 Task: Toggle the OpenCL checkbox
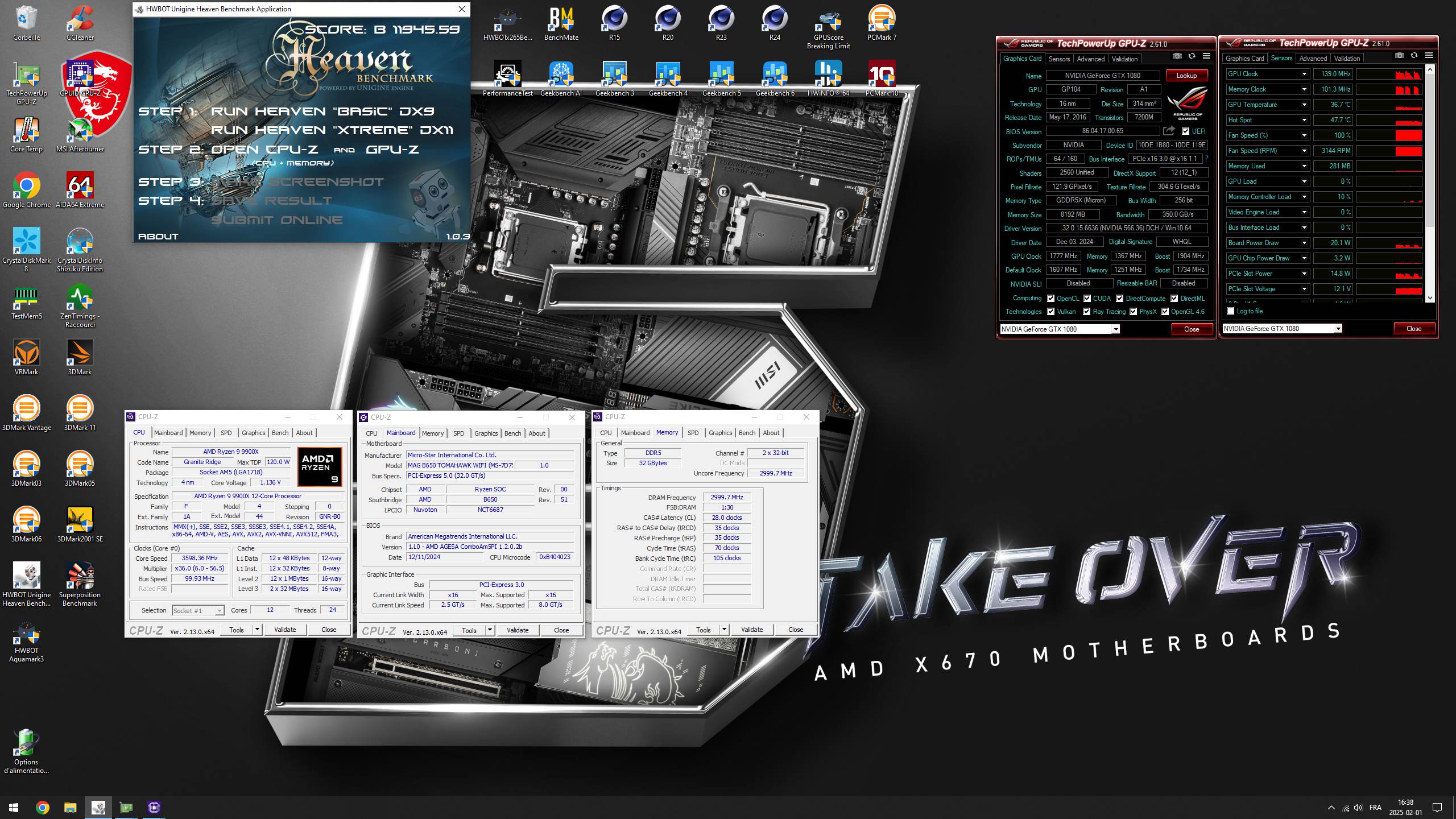pyautogui.click(x=1051, y=299)
